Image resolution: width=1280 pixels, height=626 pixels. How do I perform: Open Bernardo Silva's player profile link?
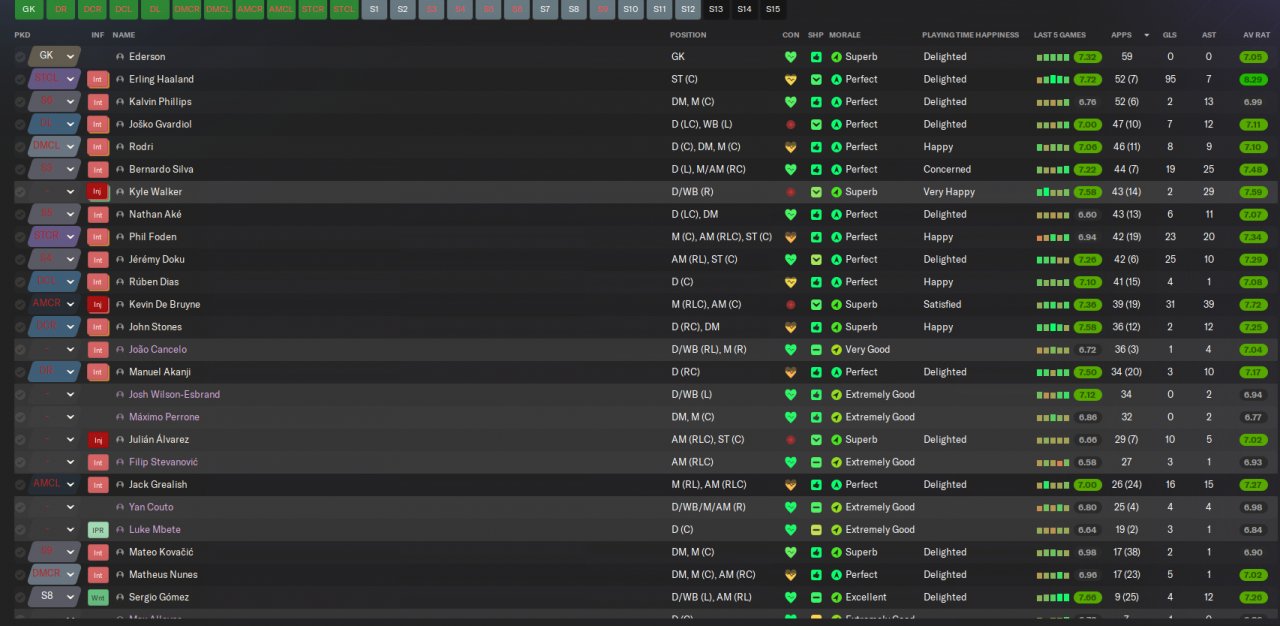pyautogui.click(x=161, y=169)
